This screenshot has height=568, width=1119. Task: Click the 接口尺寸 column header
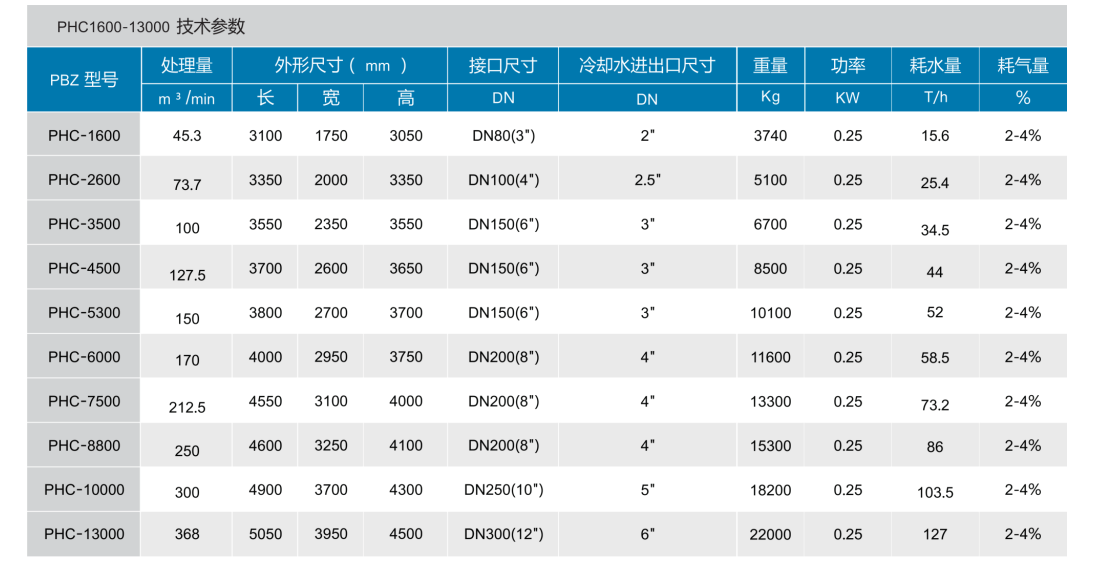click(x=503, y=65)
